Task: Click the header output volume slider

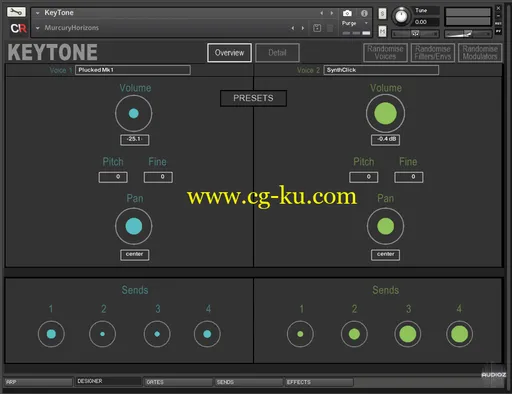Action: pyautogui.click(x=468, y=34)
